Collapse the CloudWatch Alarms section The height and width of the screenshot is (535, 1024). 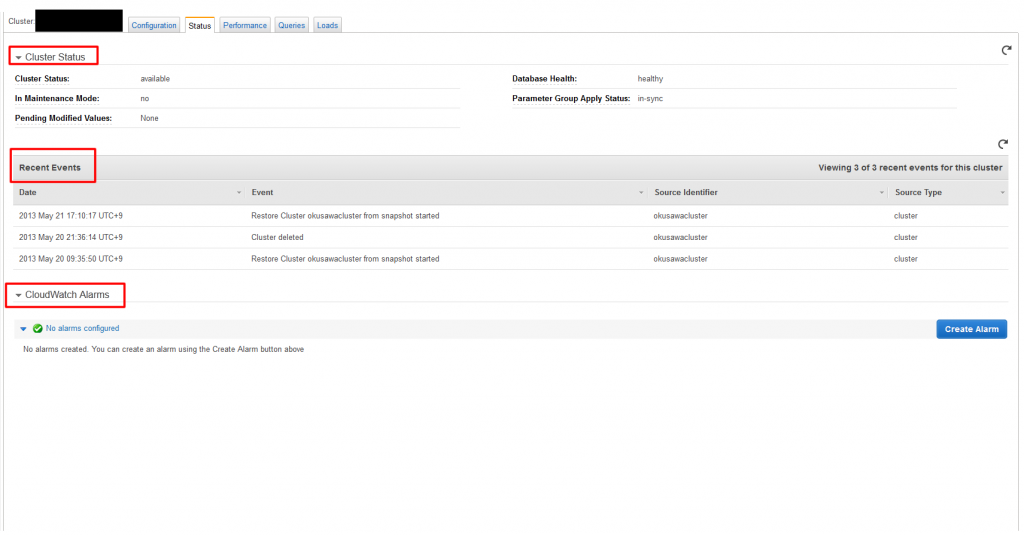point(18,295)
